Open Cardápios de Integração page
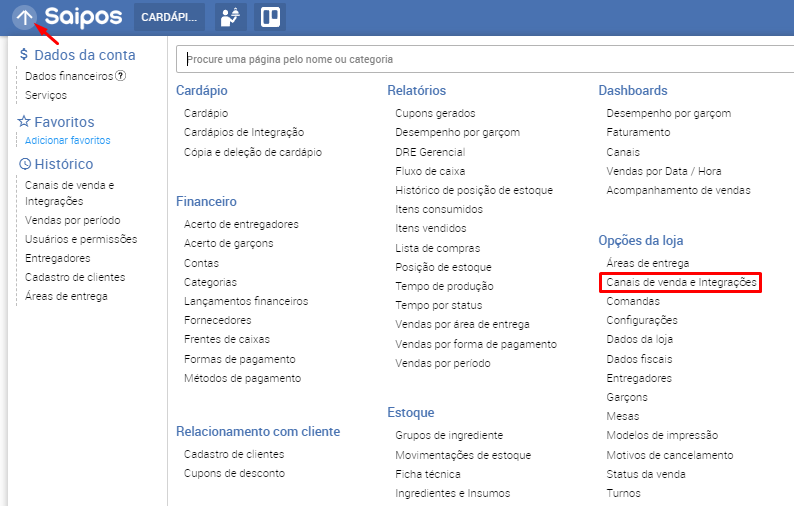794x506 pixels. (x=244, y=132)
